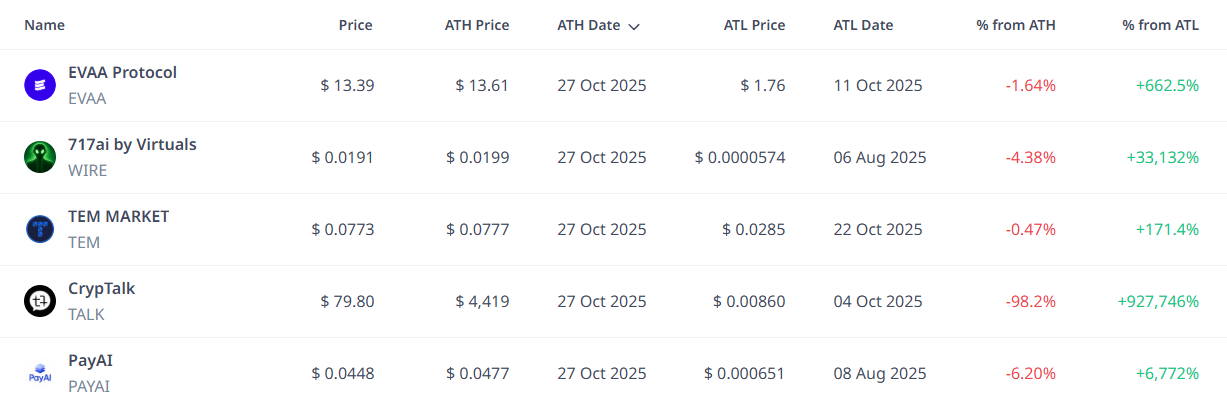
Task: Open the CrypTalk name link
Action: [101, 288]
